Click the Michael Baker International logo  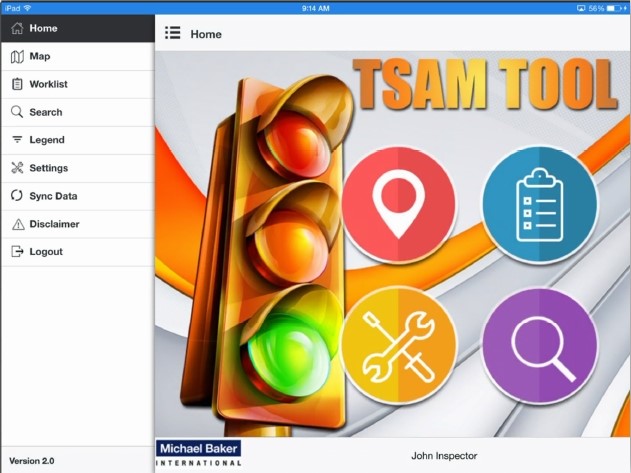[x=198, y=454]
